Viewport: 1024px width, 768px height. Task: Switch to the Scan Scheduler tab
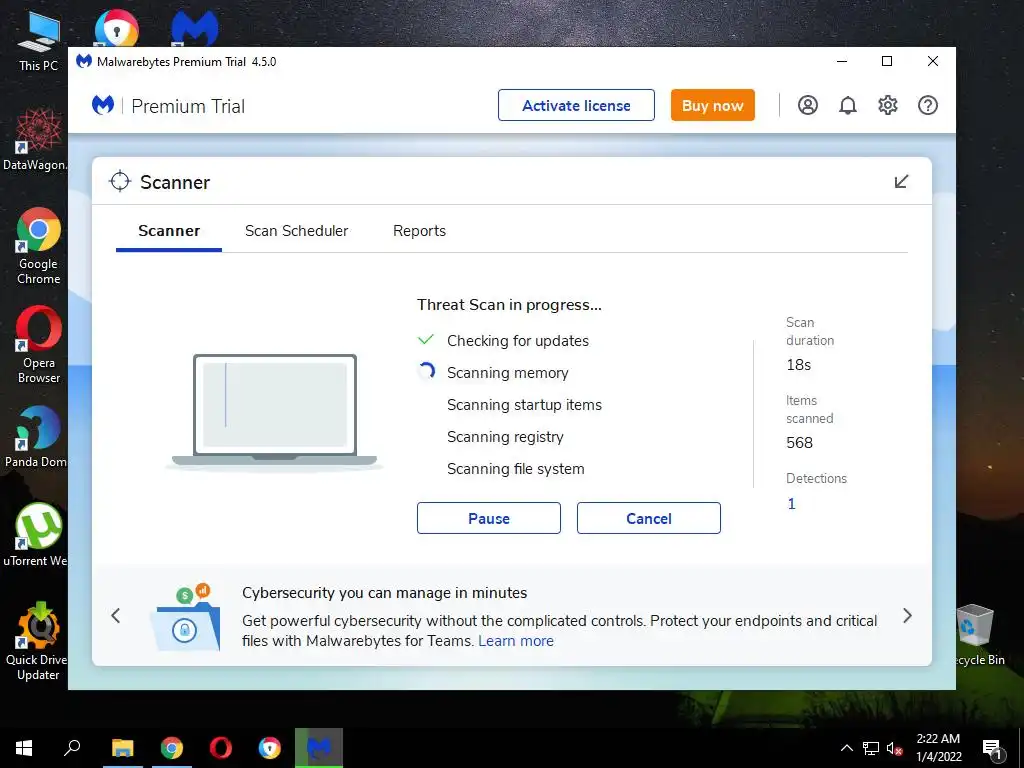click(296, 231)
